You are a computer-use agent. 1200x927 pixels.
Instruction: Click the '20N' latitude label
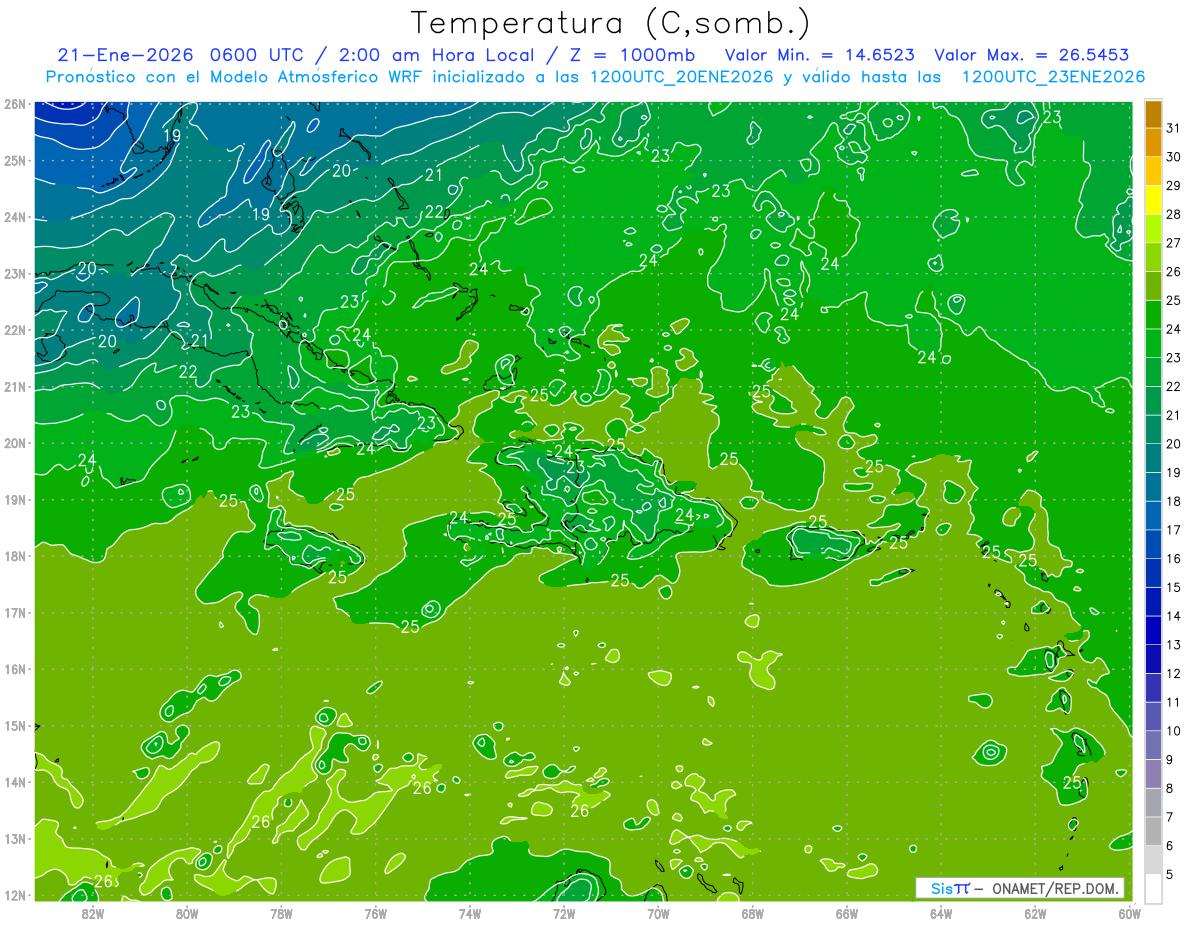pyautogui.click(x=14, y=443)
